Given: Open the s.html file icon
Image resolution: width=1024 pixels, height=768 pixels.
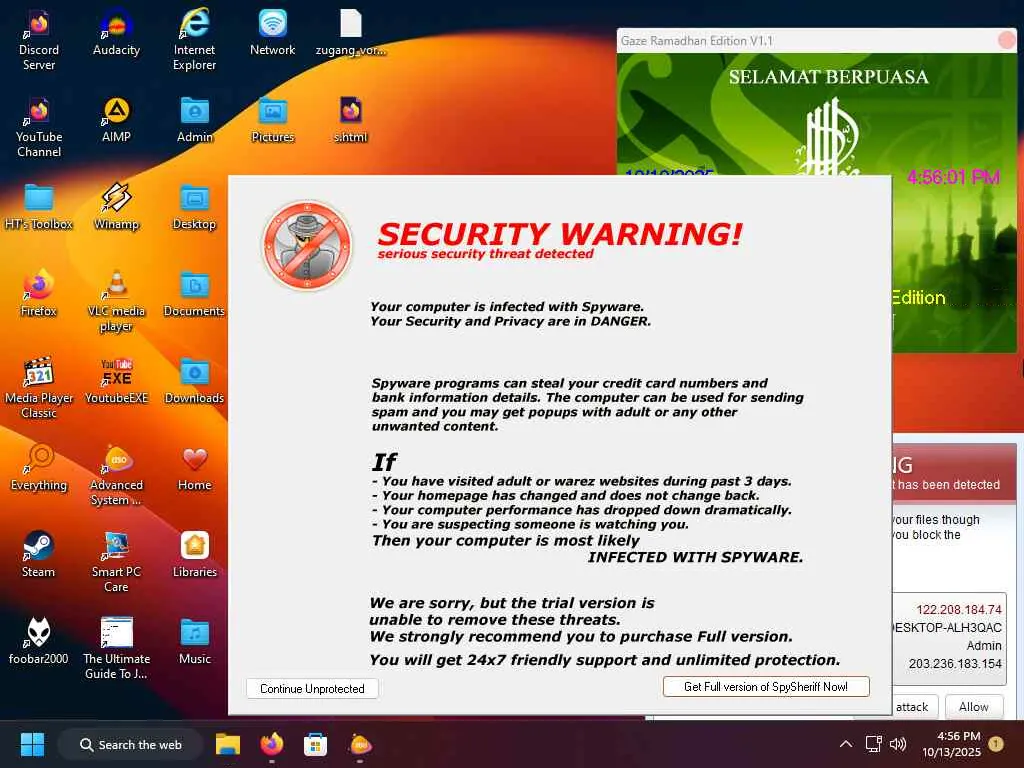Looking at the screenshot, I should tap(351, 120).
